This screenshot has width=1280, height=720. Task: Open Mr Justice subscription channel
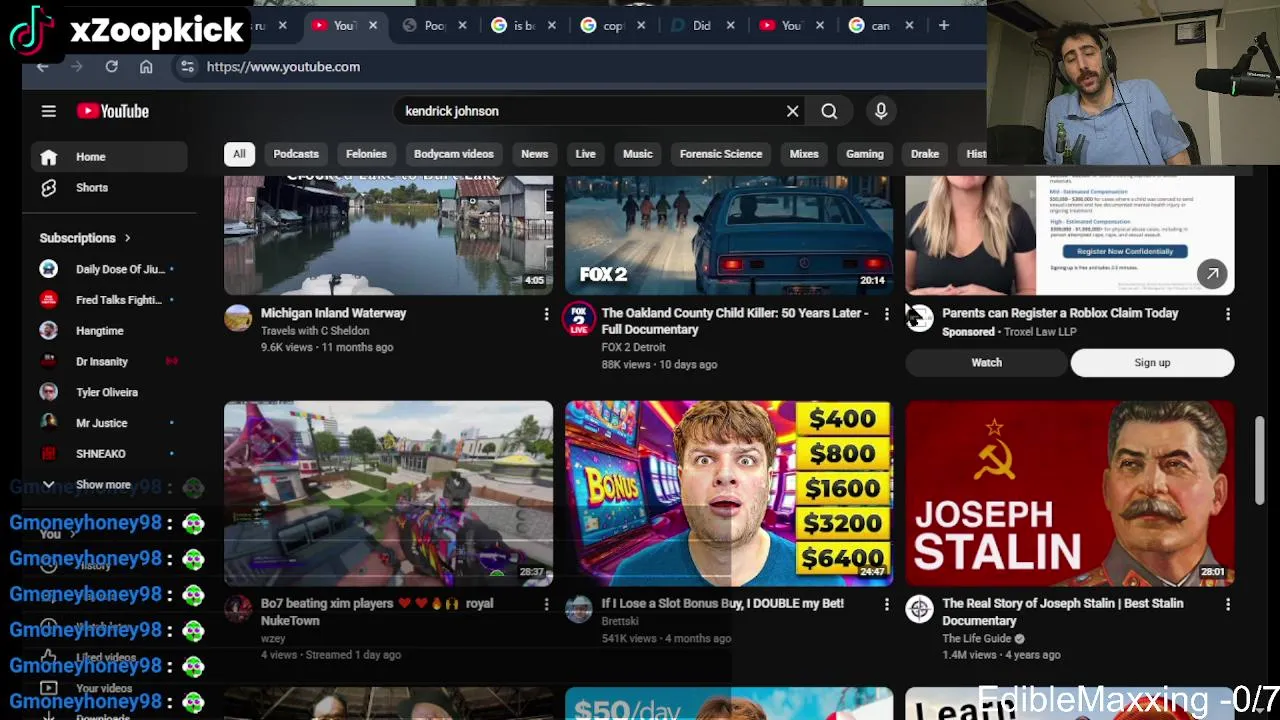(107, 423)
